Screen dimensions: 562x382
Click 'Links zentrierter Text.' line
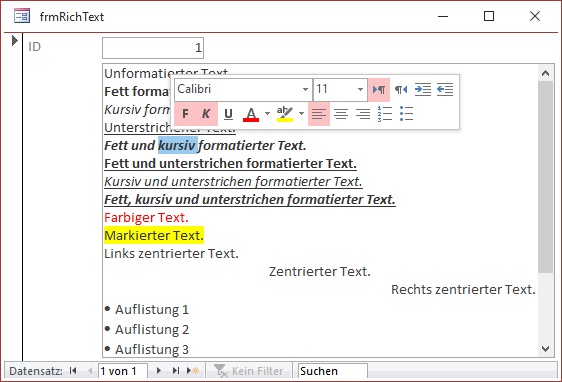[171, 254]
